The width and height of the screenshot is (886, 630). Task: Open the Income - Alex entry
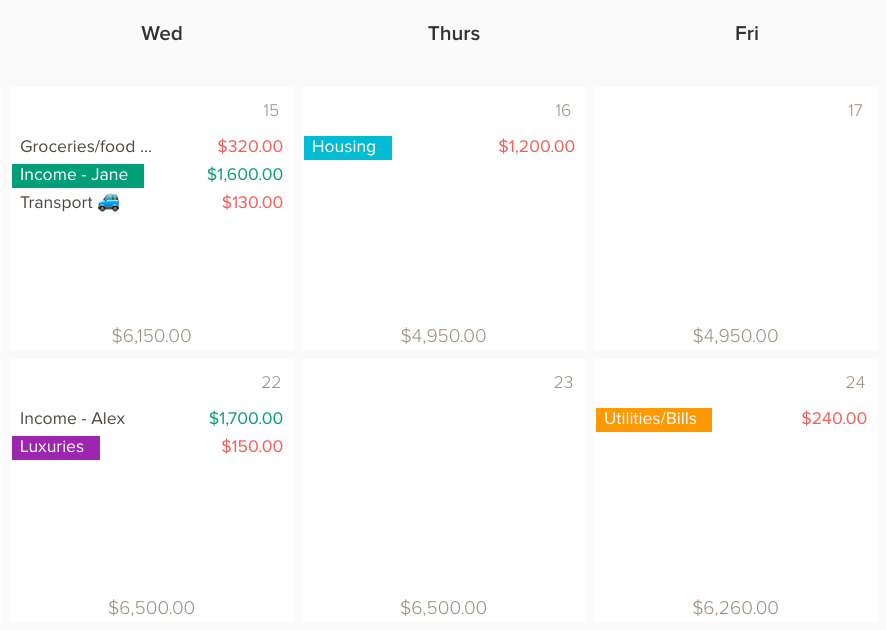point(72,419)
